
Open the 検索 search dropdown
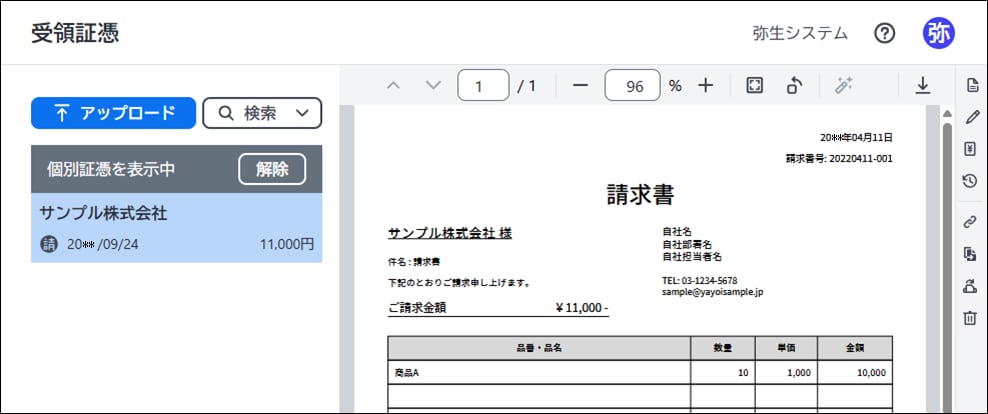tap(262, 113)
